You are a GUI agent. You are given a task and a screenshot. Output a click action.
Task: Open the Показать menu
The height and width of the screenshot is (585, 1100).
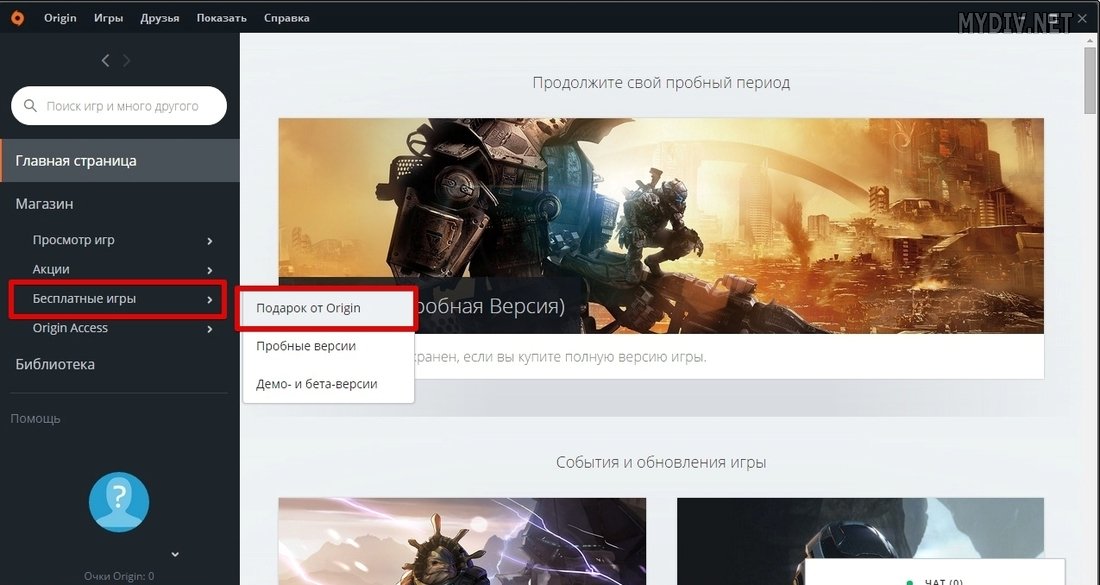[222, 18]
